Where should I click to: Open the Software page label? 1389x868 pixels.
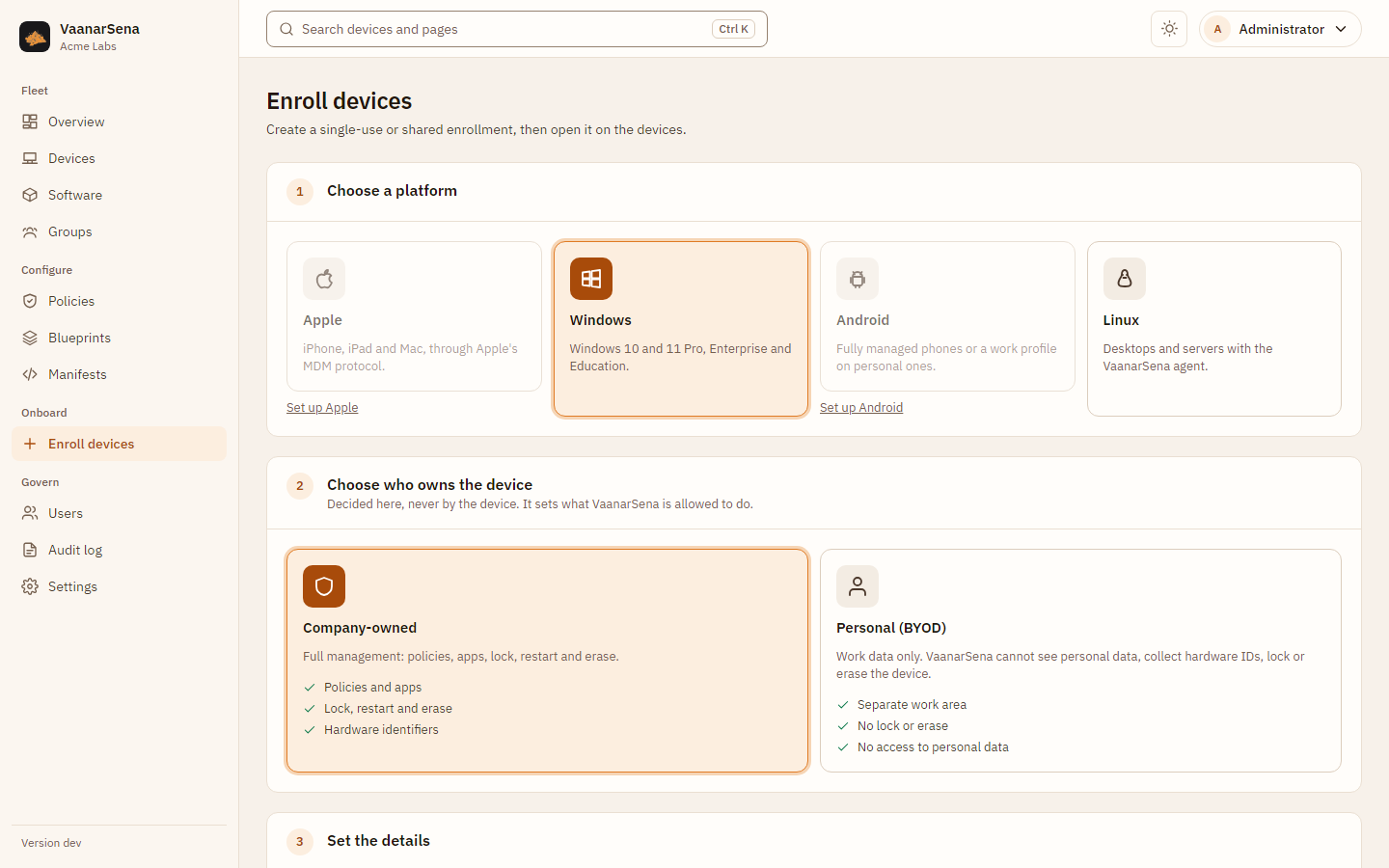tap(75, 195)
